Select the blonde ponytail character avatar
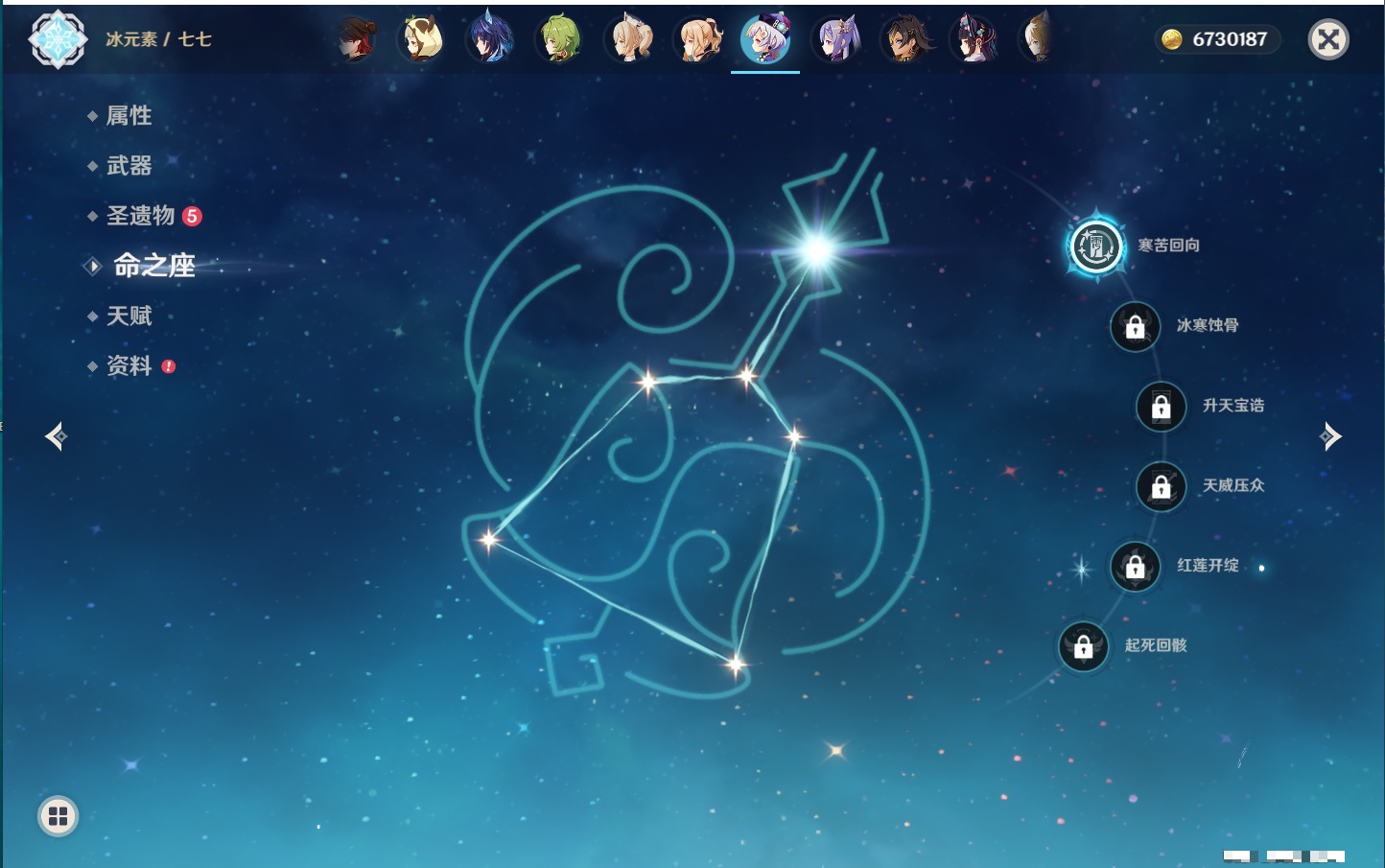 click(x=630, y=39)
